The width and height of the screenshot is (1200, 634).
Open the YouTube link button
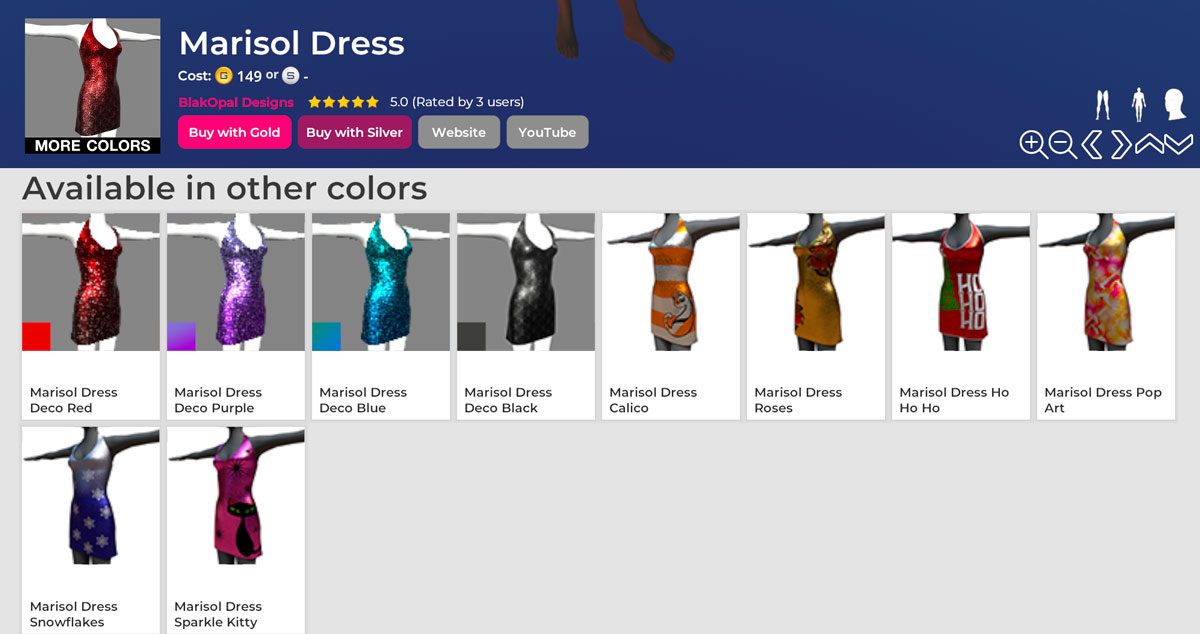pyautogui.click(x=547, y=132)
